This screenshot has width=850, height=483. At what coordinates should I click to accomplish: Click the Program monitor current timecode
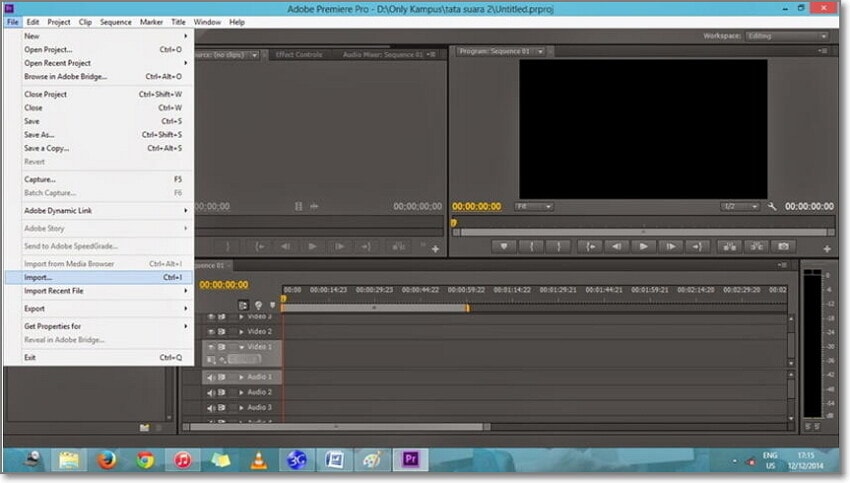(x=476, y=207)
